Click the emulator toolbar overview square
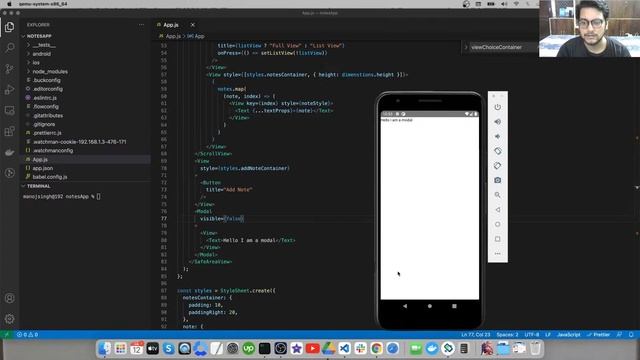 pyautogui.click(x=498, y=239)
